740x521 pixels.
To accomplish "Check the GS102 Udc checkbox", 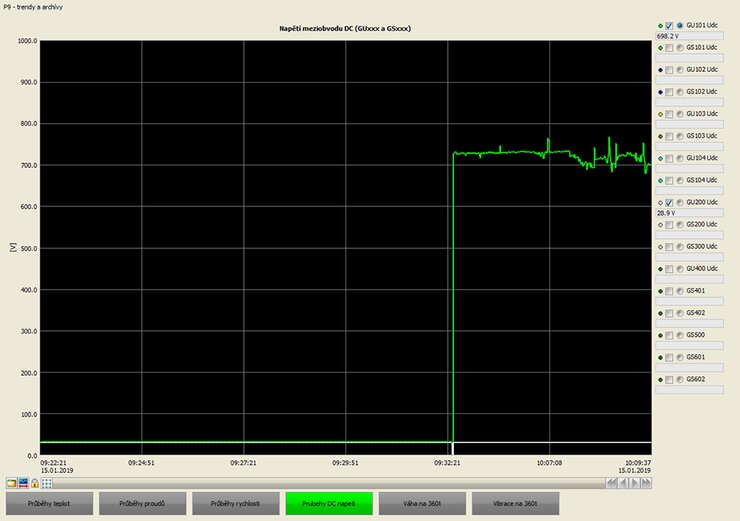I will click(669, 92).
